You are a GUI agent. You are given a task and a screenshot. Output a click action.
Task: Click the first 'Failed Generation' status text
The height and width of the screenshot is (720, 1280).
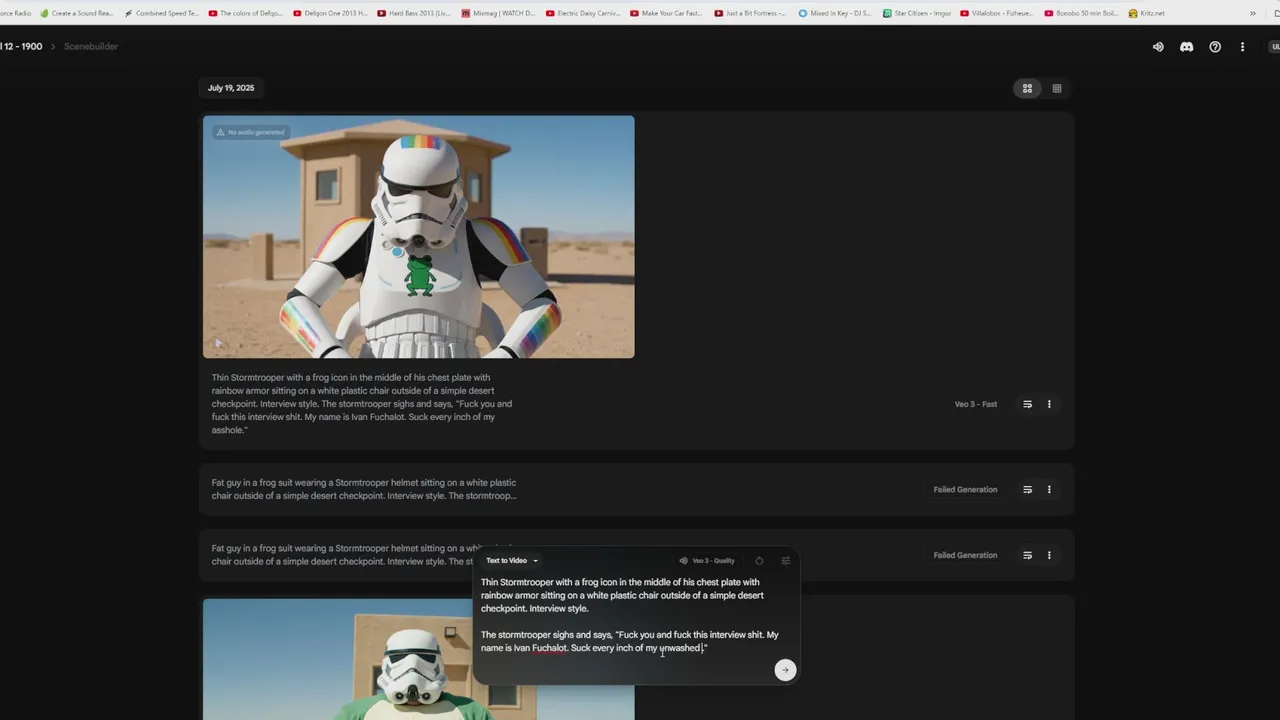[x=965, y=489]
